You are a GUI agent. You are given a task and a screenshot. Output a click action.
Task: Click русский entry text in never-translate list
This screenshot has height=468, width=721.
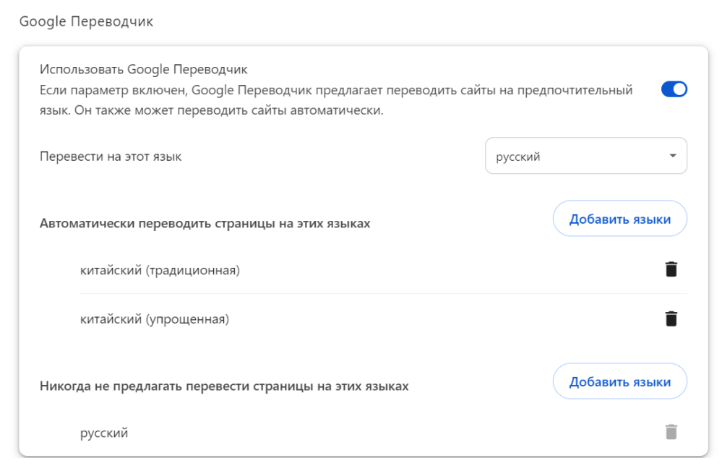coord(104,433)
